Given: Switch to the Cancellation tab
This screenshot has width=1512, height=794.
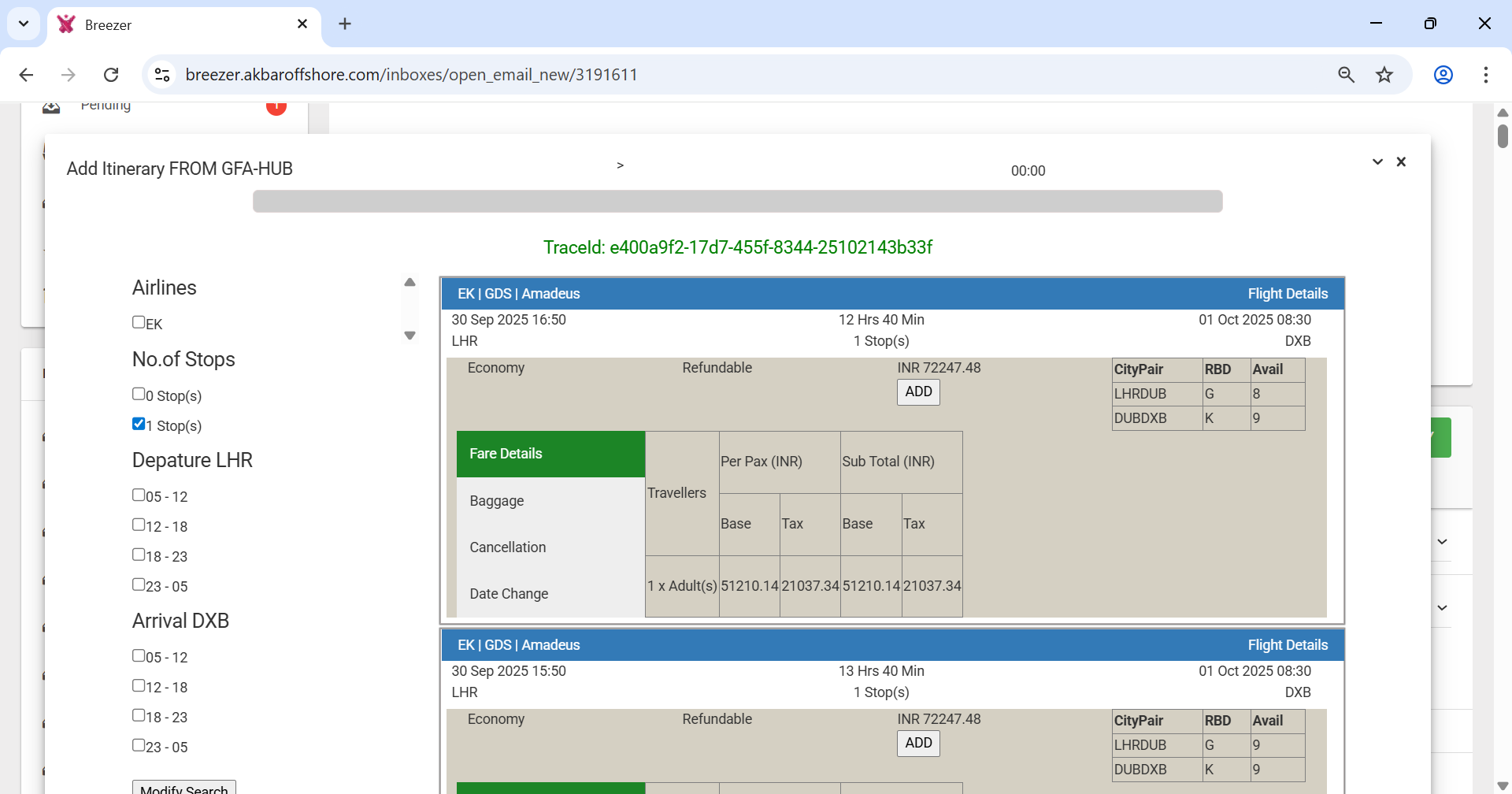Looking at the screenshot, I should point(507,547).
